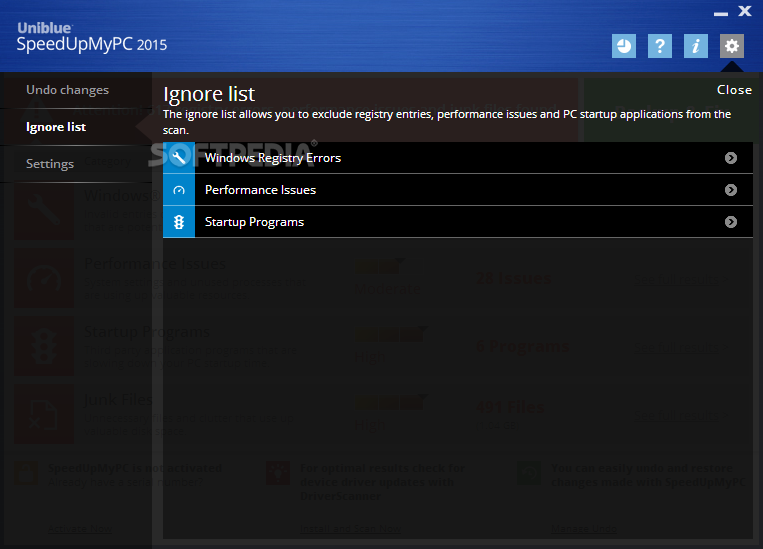Click the settings gear icon
The height and width of the screenshot is (549, 763).
tap(732, 46)
